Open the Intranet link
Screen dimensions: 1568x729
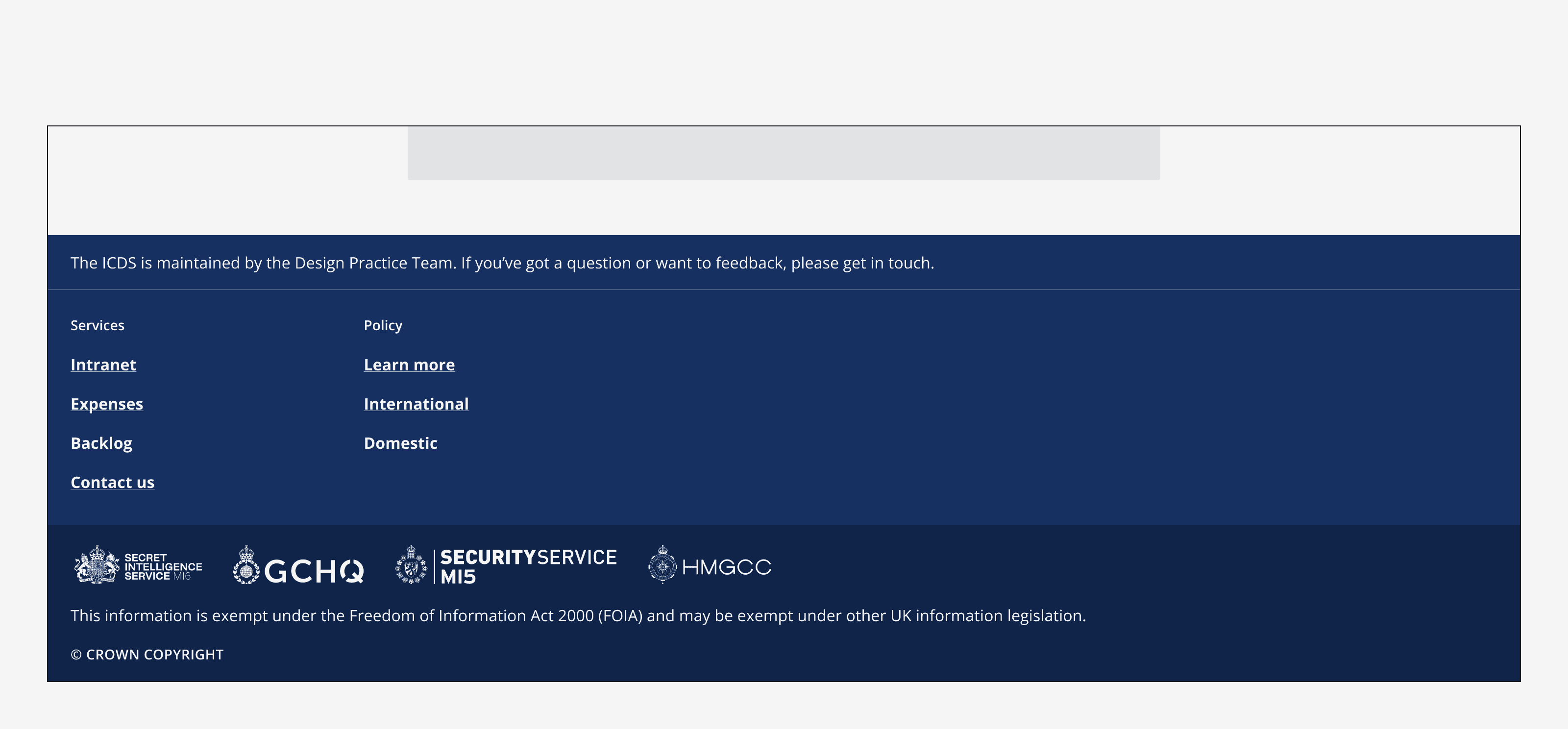point(103,364)
